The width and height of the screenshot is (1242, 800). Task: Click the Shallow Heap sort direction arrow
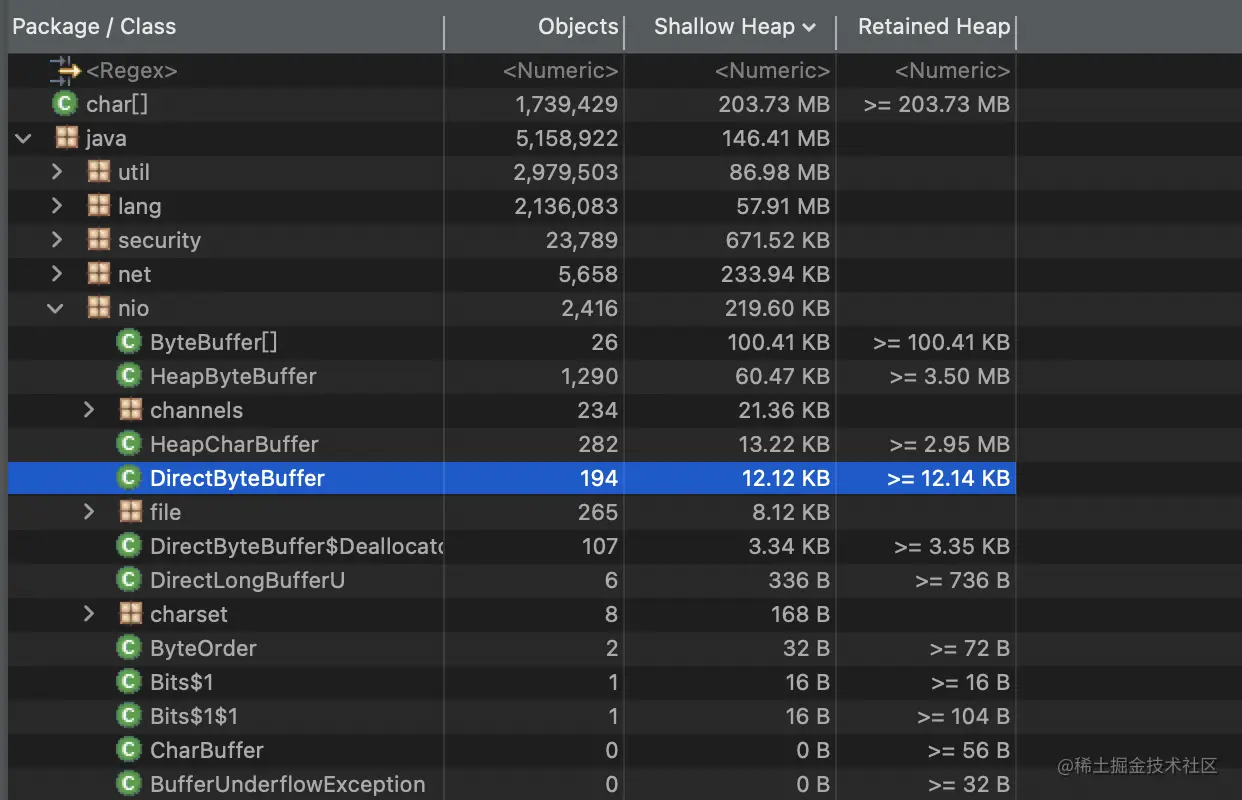coord(809,28)
